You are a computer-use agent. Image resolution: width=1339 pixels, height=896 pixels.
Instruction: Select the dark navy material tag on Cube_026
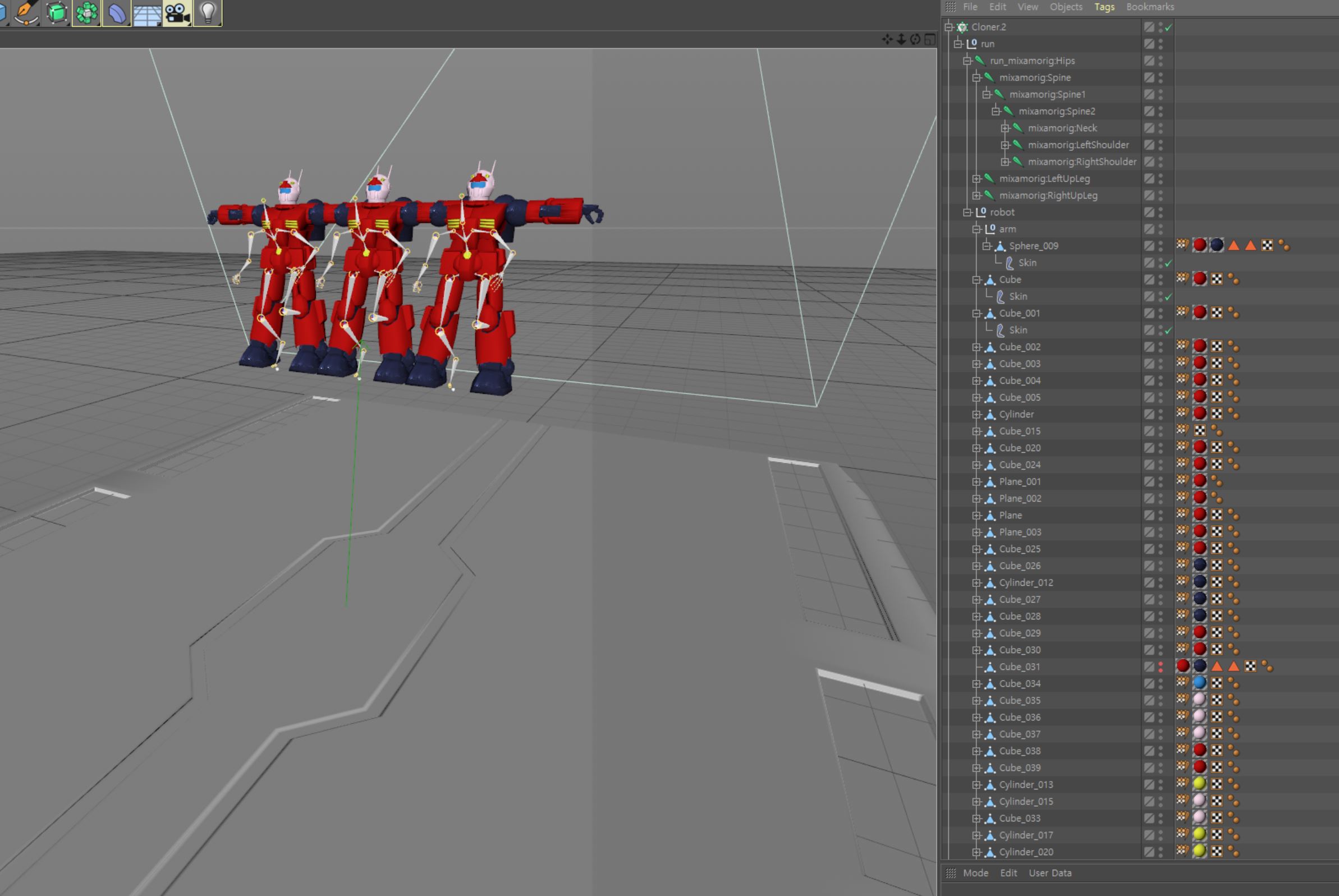point(1200,565)
